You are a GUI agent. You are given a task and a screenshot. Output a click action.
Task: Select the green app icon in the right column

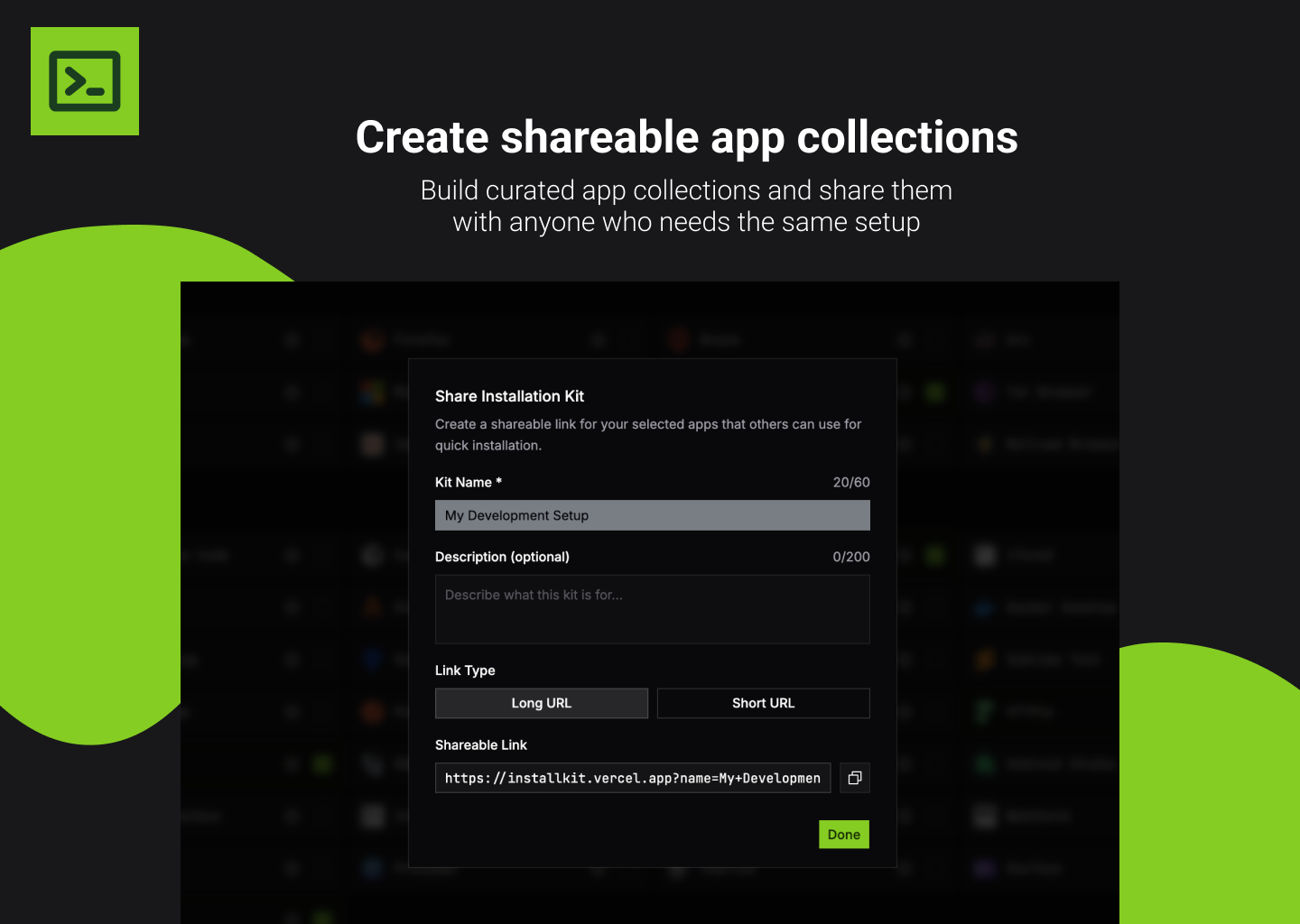click(984, 711)
